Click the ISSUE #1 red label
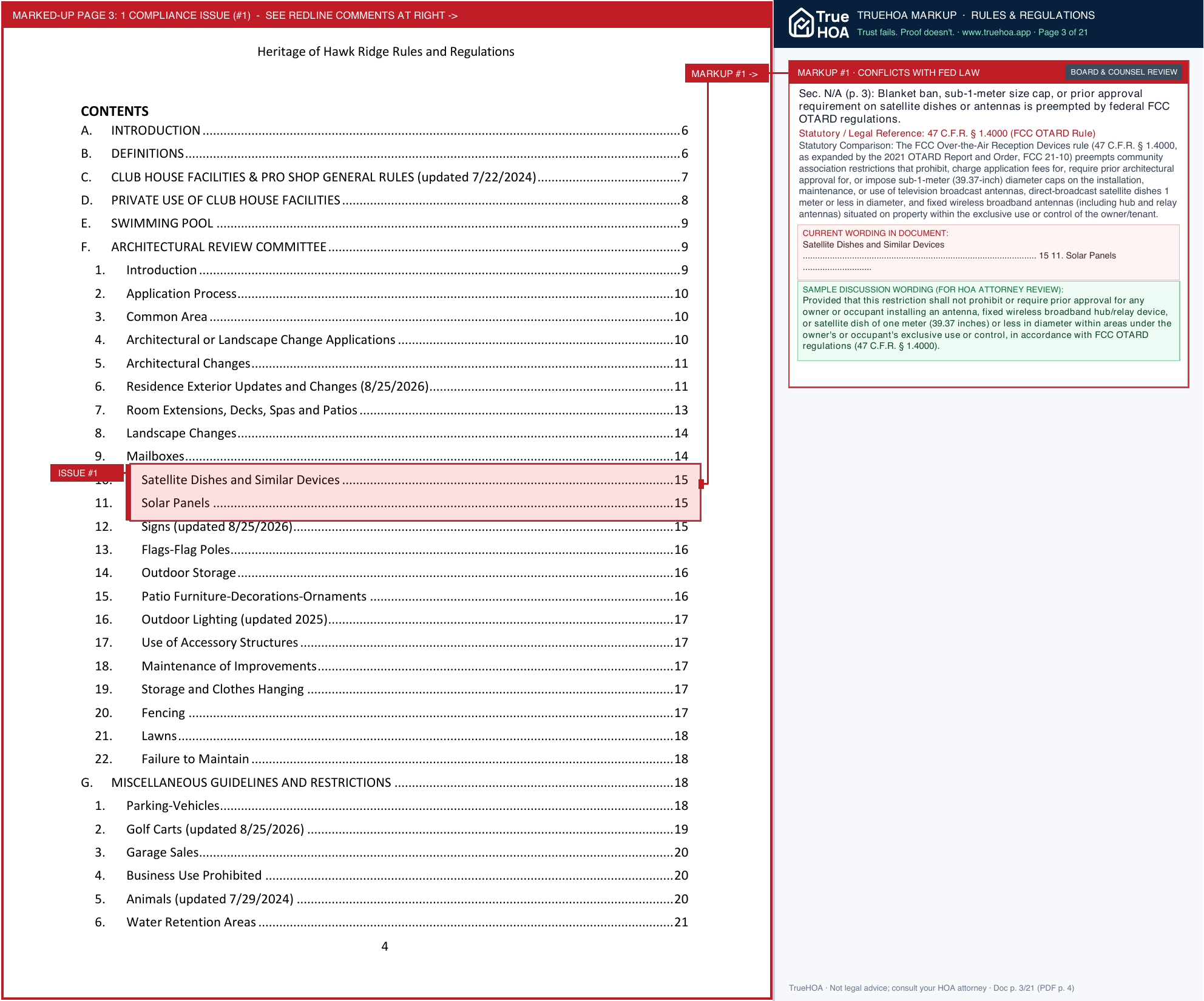Viewport: 1204px width, 1001px height. [x=87, y=473]
